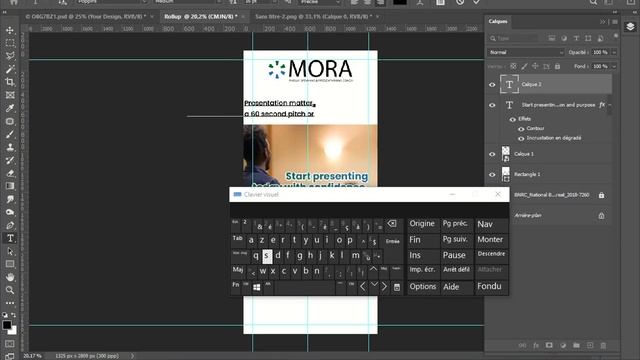Cancel the current text edit
The height and width of the screenshot is (360, 640).
(x=460, y=2)
